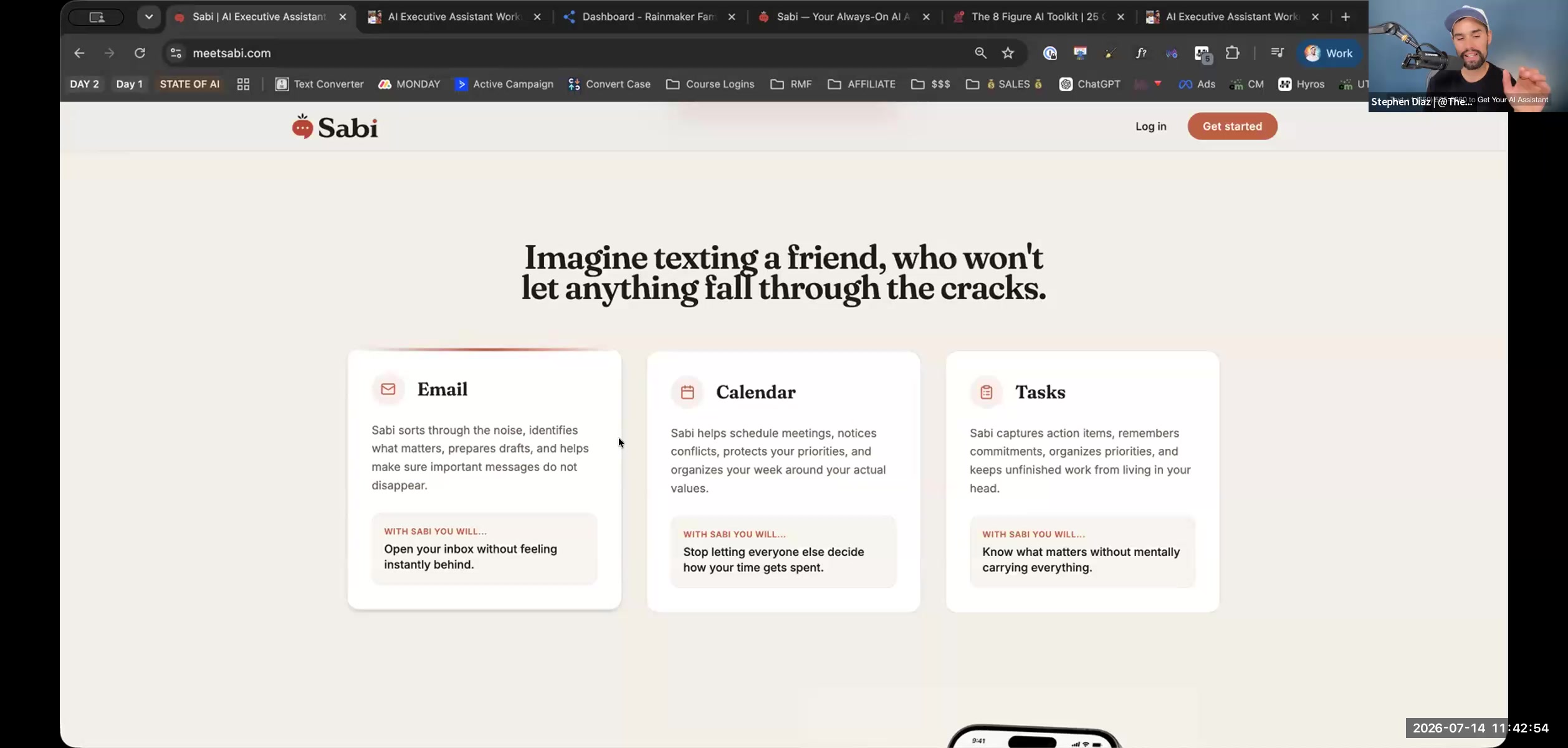
Task: Close the Sabi | AI Executive Assistant tab
Action: (x=342, y=17)
